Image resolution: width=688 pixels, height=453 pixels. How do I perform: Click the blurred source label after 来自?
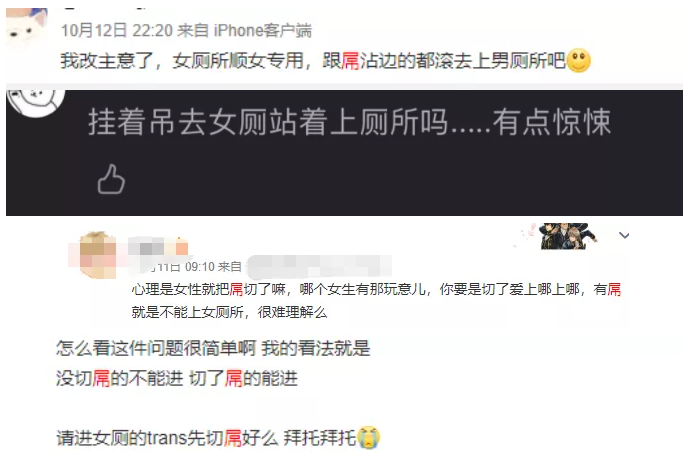coord(319,267)
